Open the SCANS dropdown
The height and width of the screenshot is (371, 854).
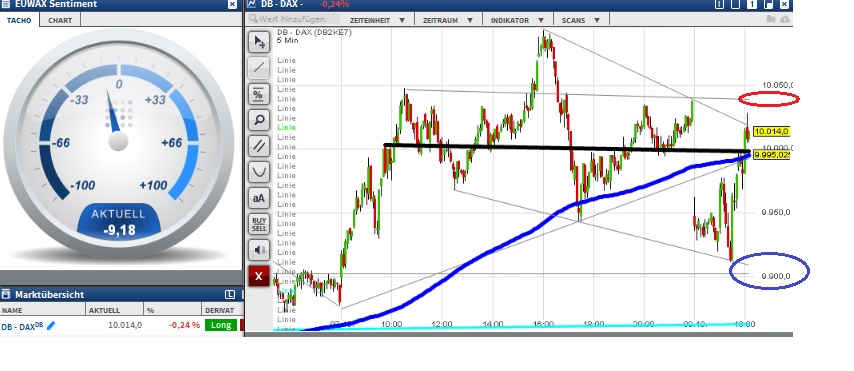581,20
